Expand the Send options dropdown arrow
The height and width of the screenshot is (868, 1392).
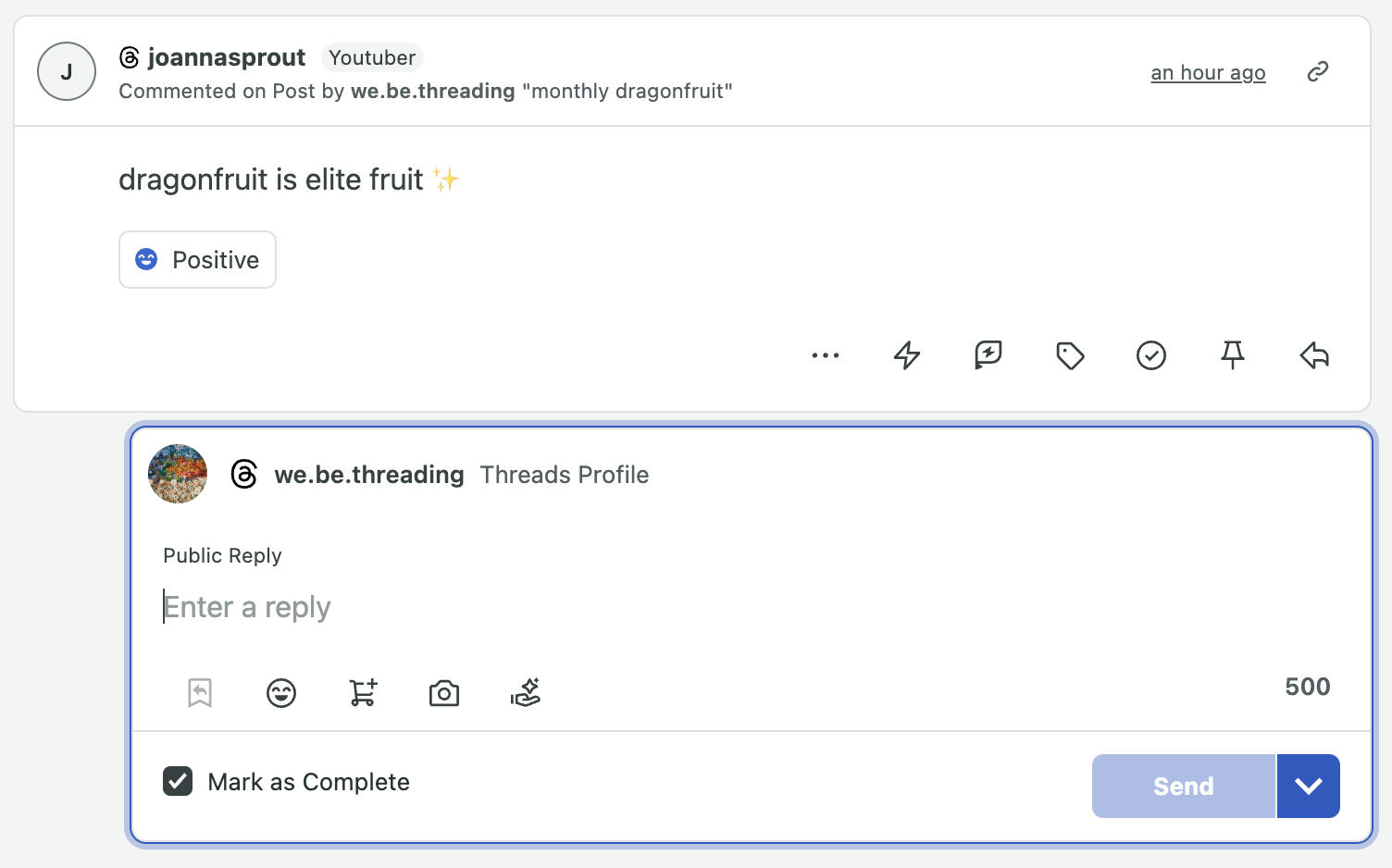(1309, 786)
